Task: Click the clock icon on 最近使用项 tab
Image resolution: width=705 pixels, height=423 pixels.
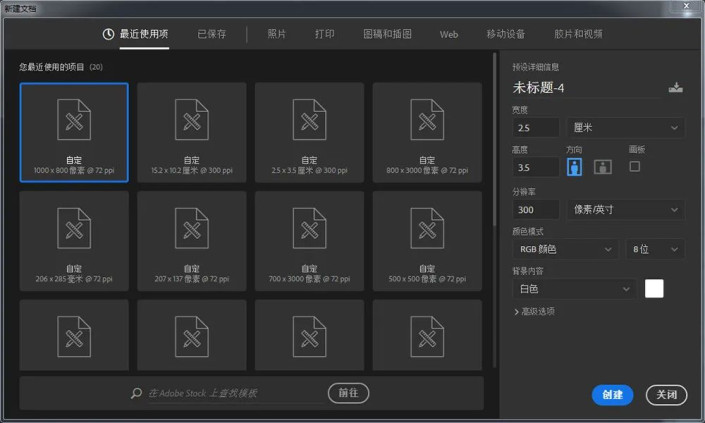Action: [x=108, y=34]
